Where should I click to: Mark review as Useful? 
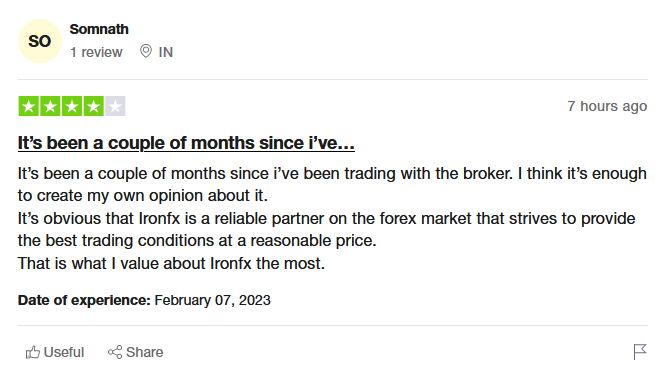click(x=55, y=352)
